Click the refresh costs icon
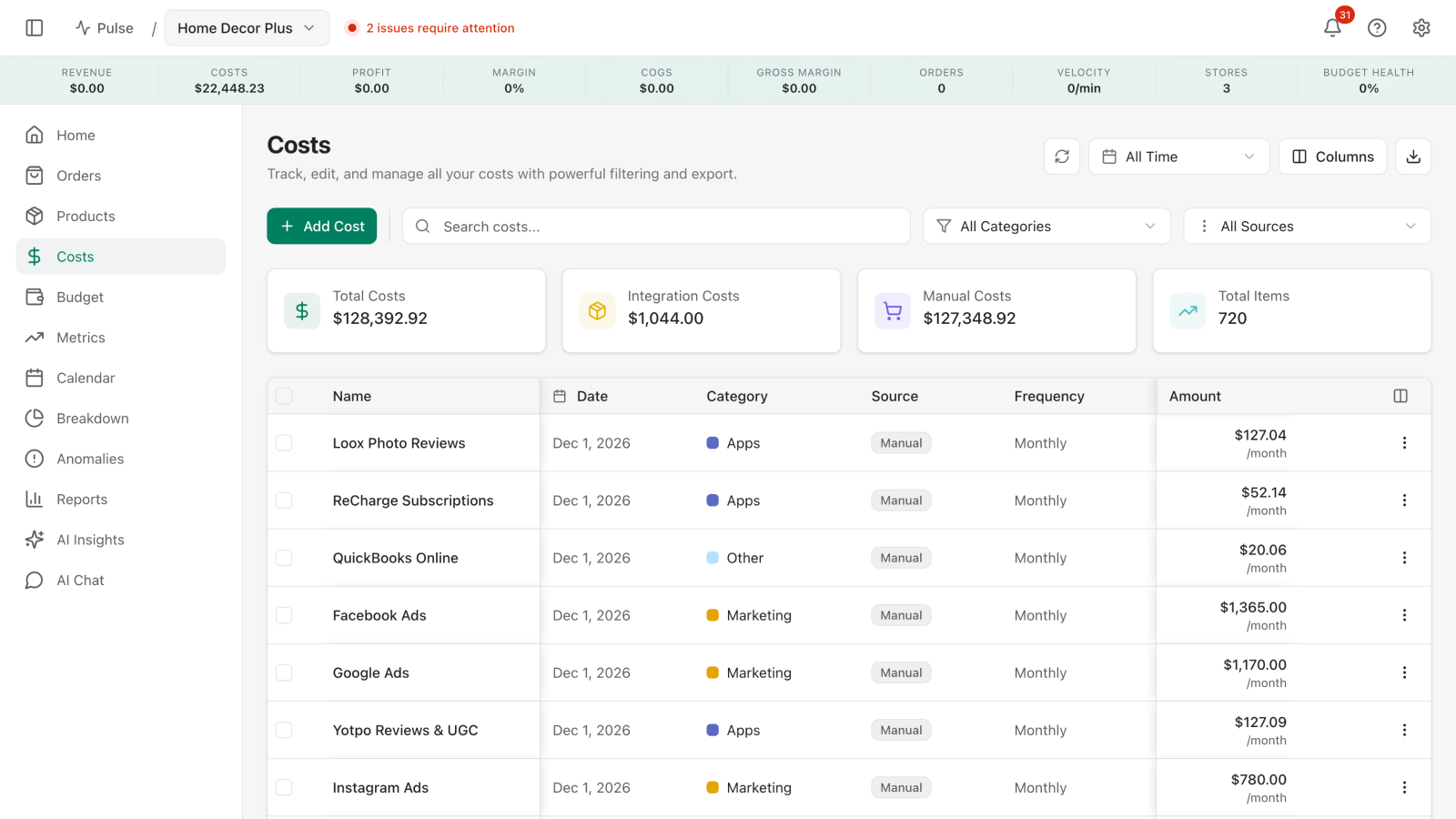 1062,157
